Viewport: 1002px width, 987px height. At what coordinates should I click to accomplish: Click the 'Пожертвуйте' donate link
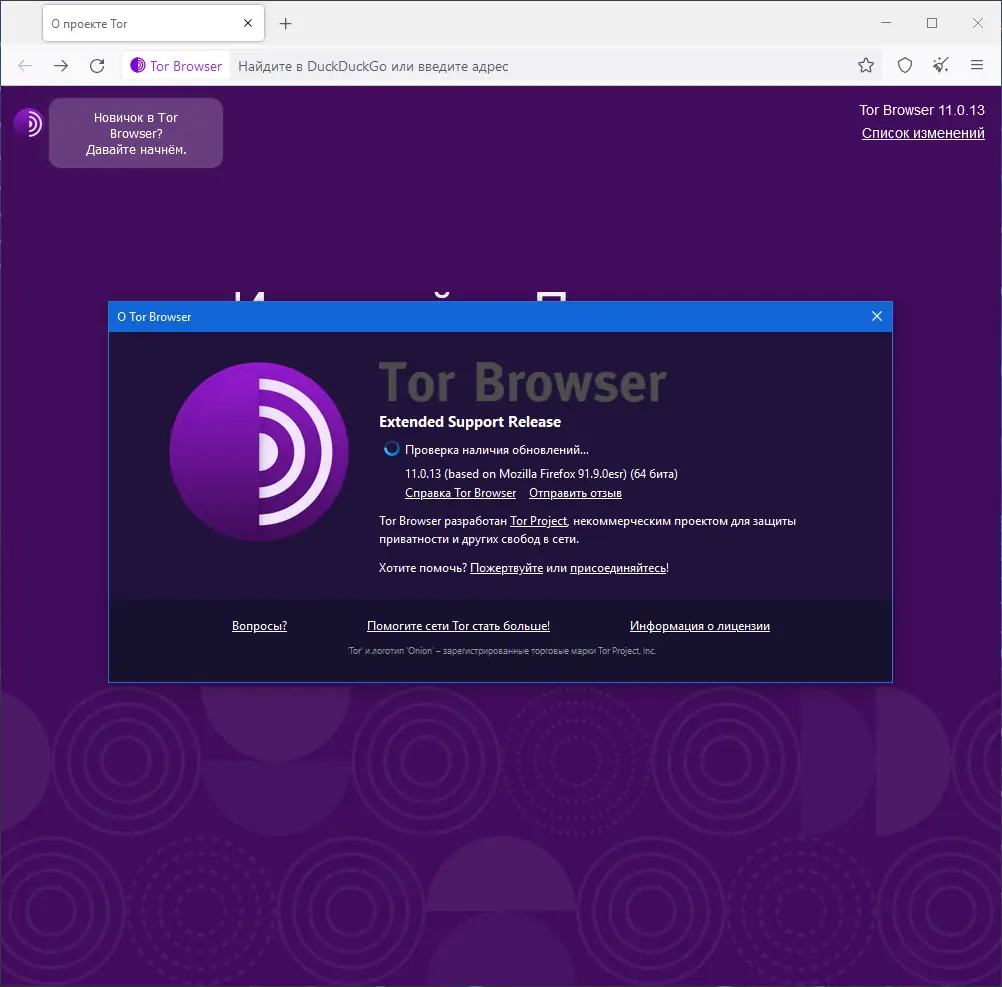coord(506,568)
